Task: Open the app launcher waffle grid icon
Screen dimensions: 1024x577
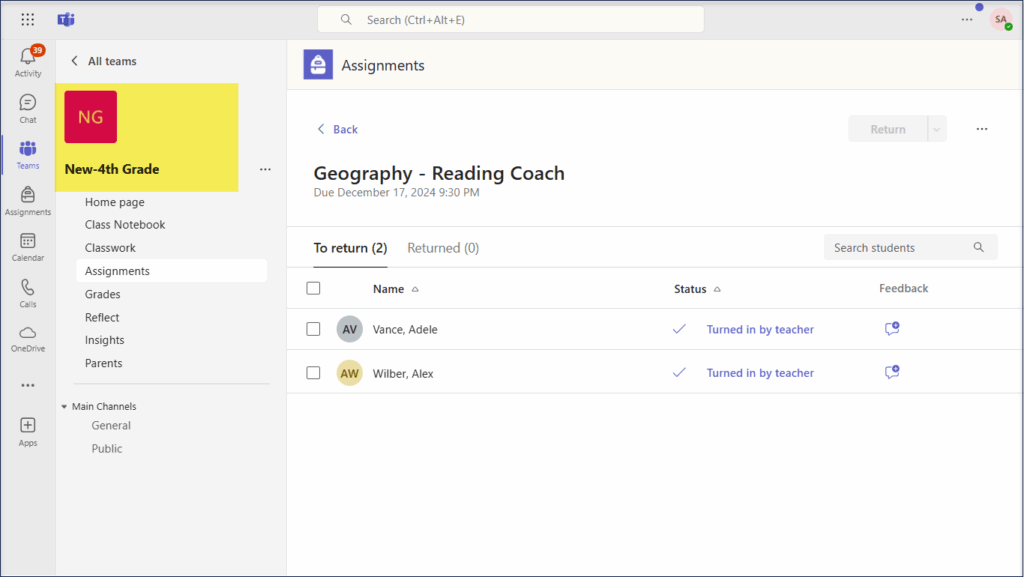Action: (28, 20)
